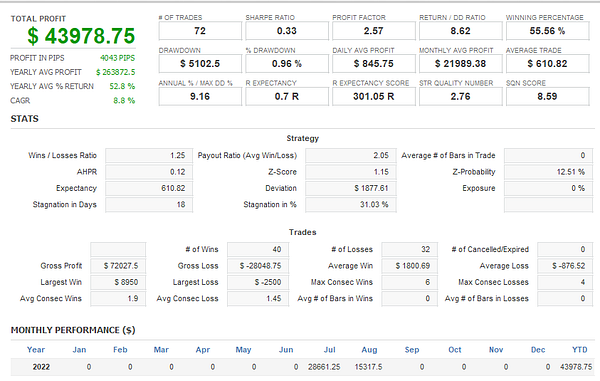
Task: Select the Stagnation in Days field 18
Action: 149,205
